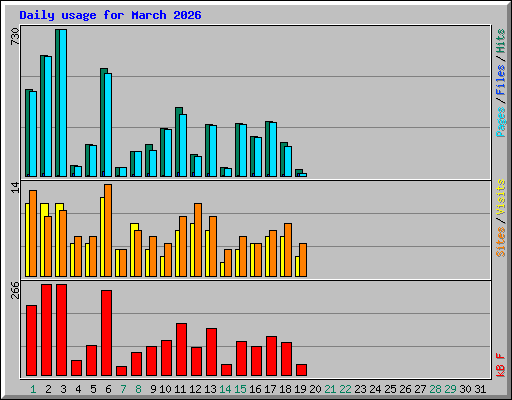Click day label 1 on the x-axis
The height and width of the screenshot is (400, 512).
click(x=33, y=389)
